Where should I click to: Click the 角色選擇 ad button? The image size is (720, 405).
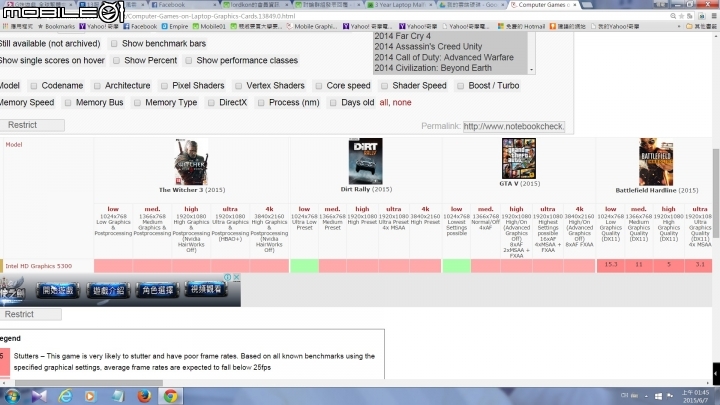coord(158,290)
